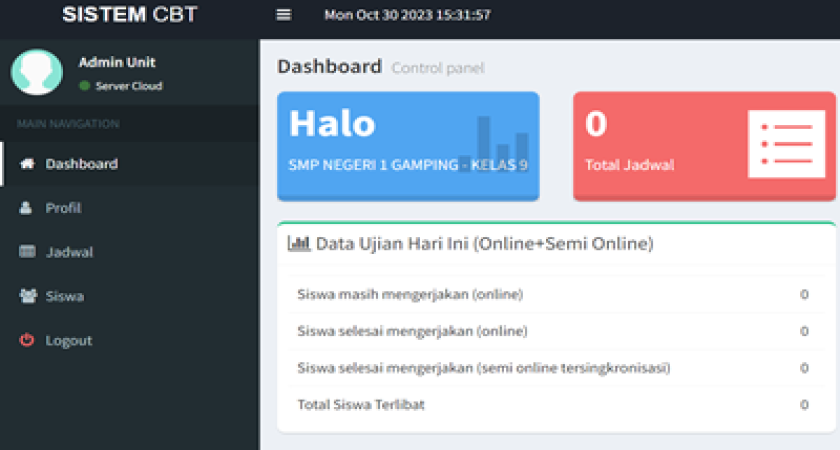Click the green Server Cloud status dot
Viewport: 840px width, 450px height.
pyautogui.click(x=85, y=86)
